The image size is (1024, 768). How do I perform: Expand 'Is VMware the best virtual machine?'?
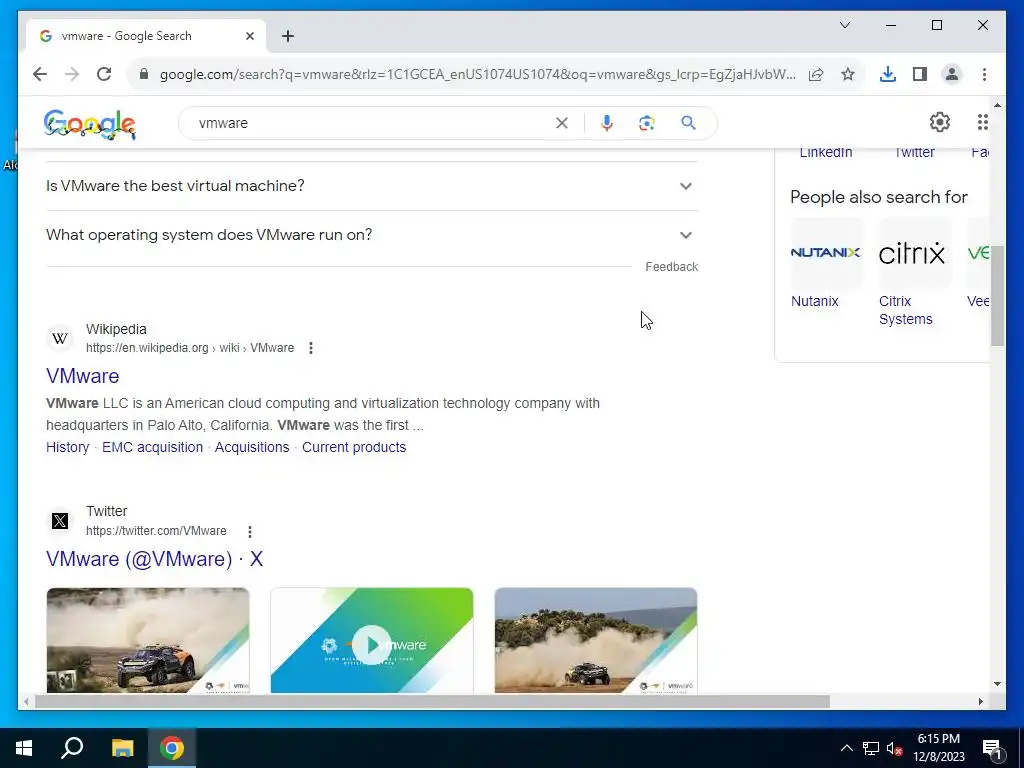point(372,186)
